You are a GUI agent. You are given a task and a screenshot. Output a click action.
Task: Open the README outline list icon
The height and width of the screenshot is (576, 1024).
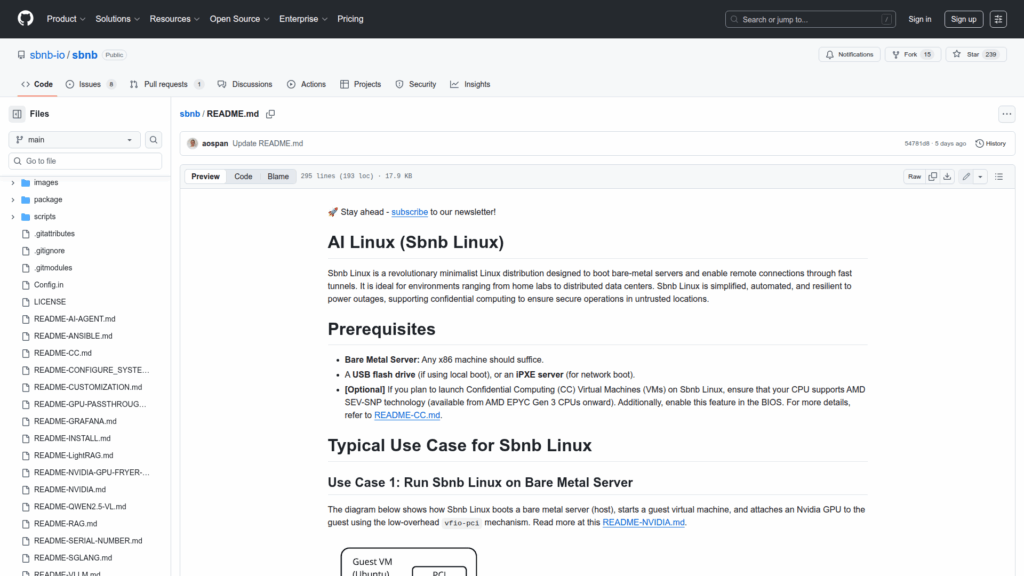[999, 176]
